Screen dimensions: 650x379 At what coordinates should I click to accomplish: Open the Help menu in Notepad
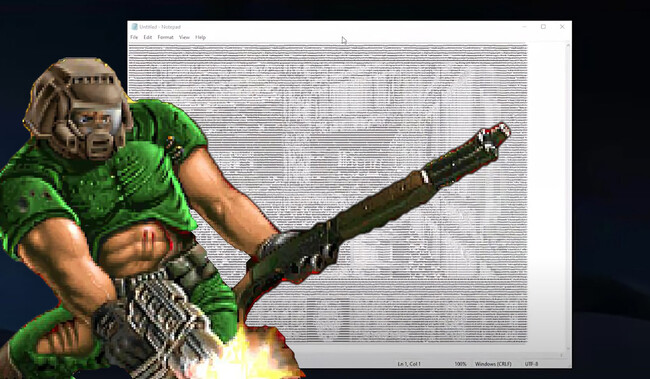[200, 37]
